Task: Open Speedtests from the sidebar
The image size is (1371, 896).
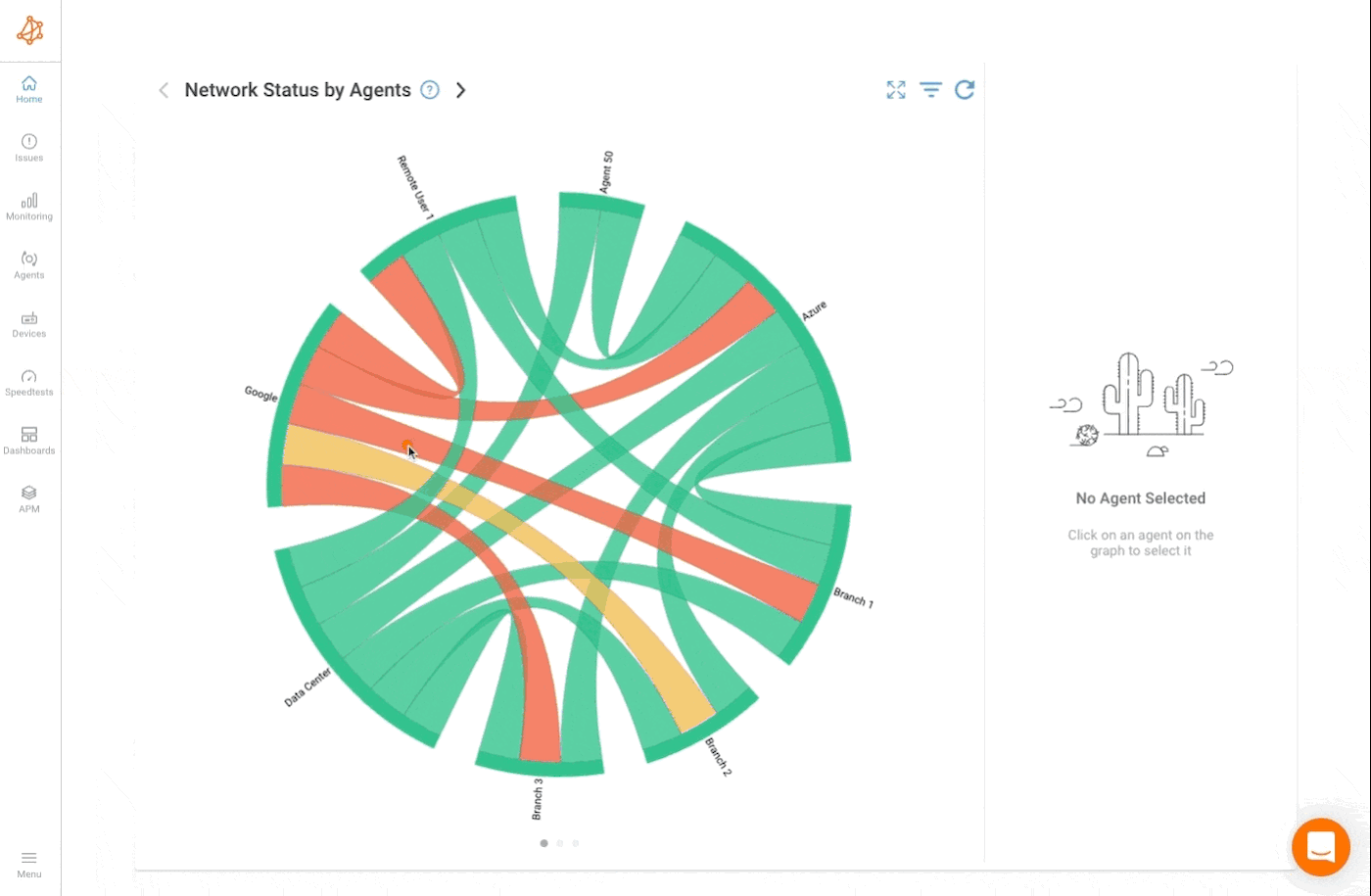Action: coord(29,383)
